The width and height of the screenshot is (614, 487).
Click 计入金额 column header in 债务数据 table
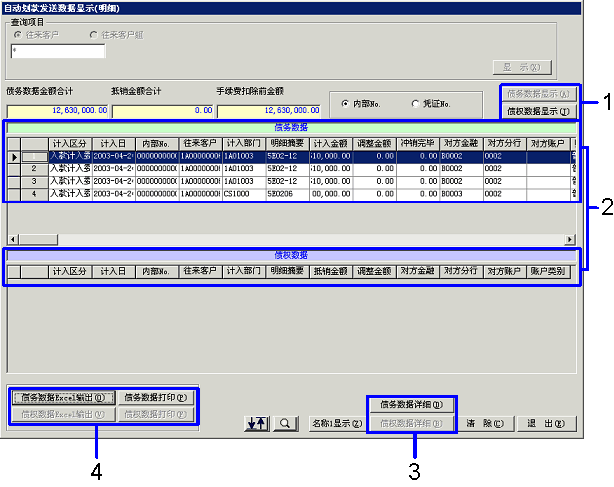[x=331, y=144]
